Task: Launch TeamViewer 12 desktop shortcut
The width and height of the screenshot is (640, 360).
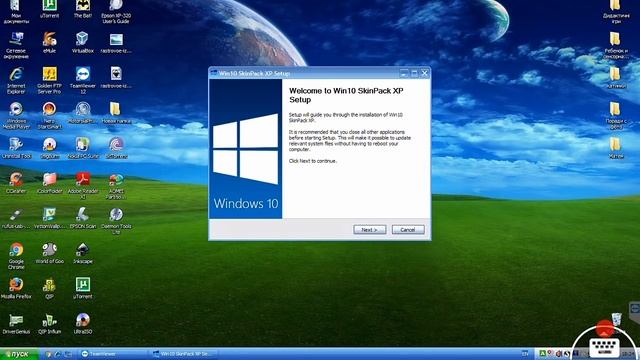Action: [83, 80]
